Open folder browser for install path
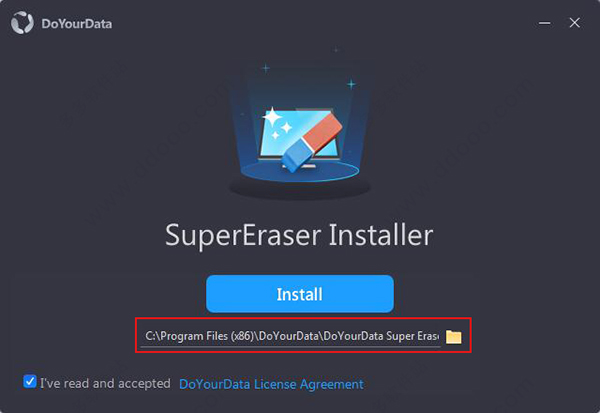 (x=453, y=336)
